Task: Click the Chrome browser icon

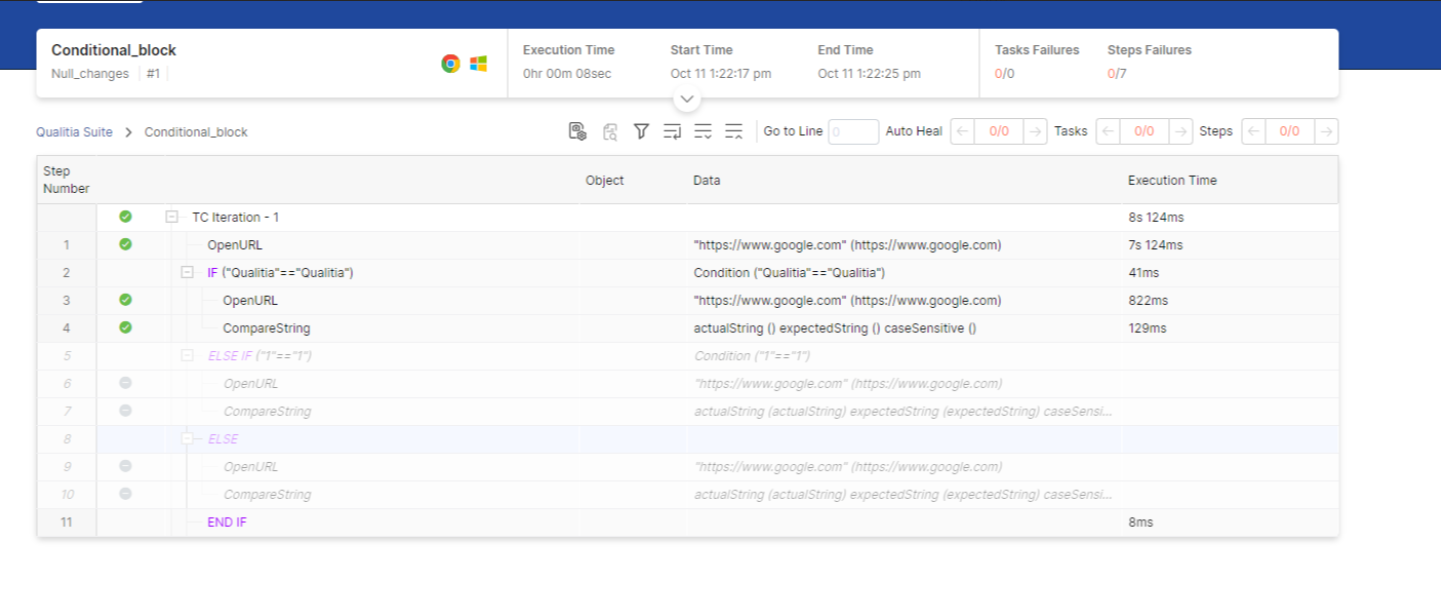Action: pyautogui.click(x=451, y=63)
